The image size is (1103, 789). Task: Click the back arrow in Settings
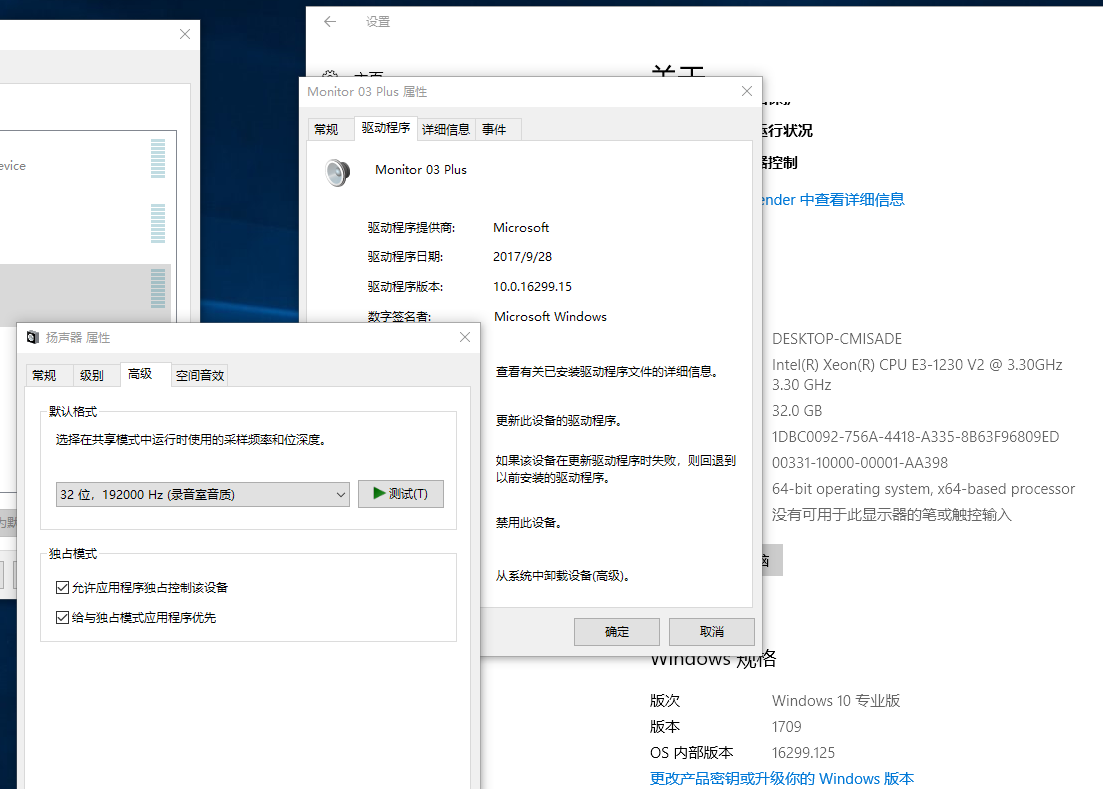(330, 21)
